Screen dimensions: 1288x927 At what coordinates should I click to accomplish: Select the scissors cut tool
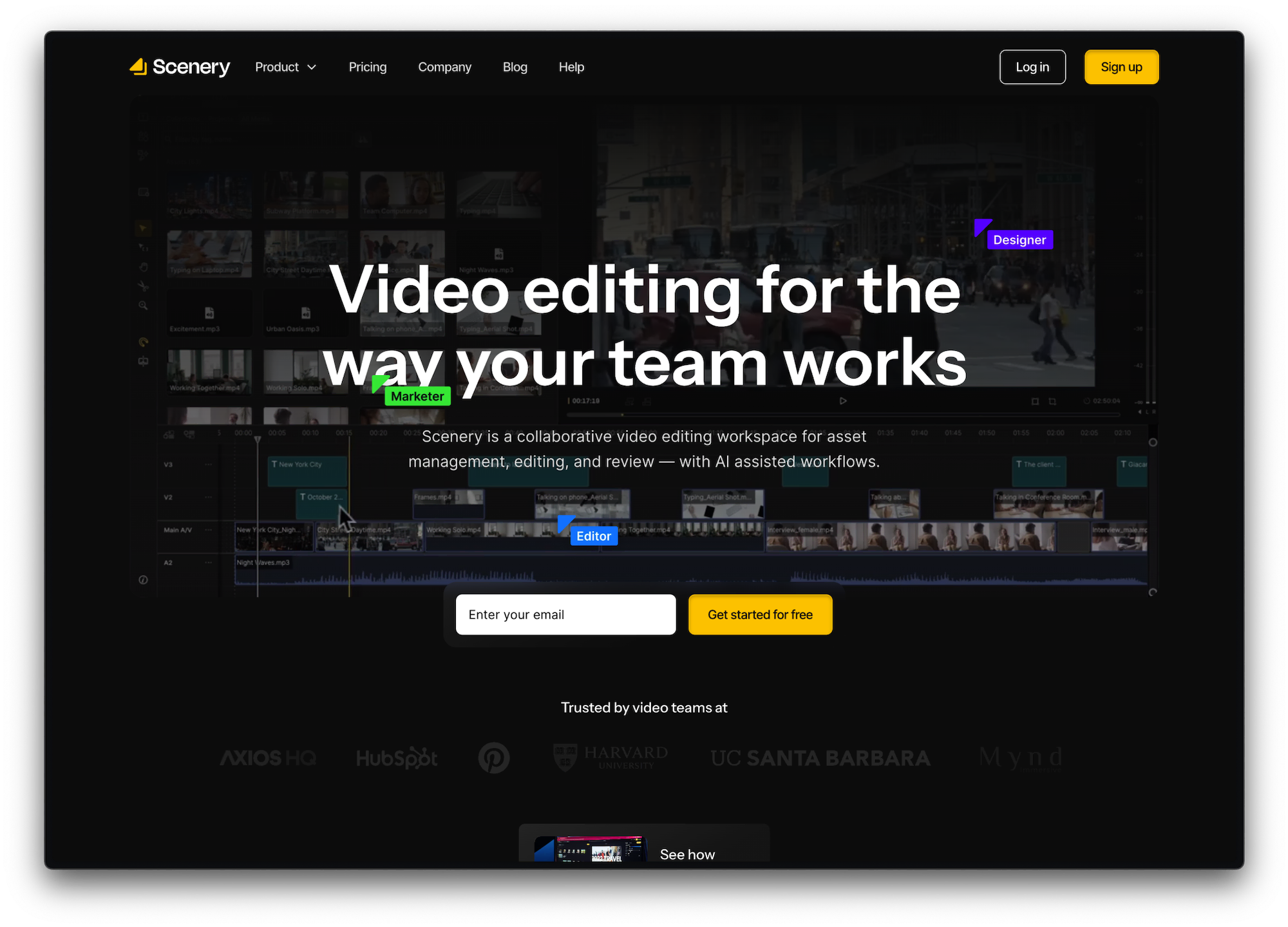[x=143, y=286]
